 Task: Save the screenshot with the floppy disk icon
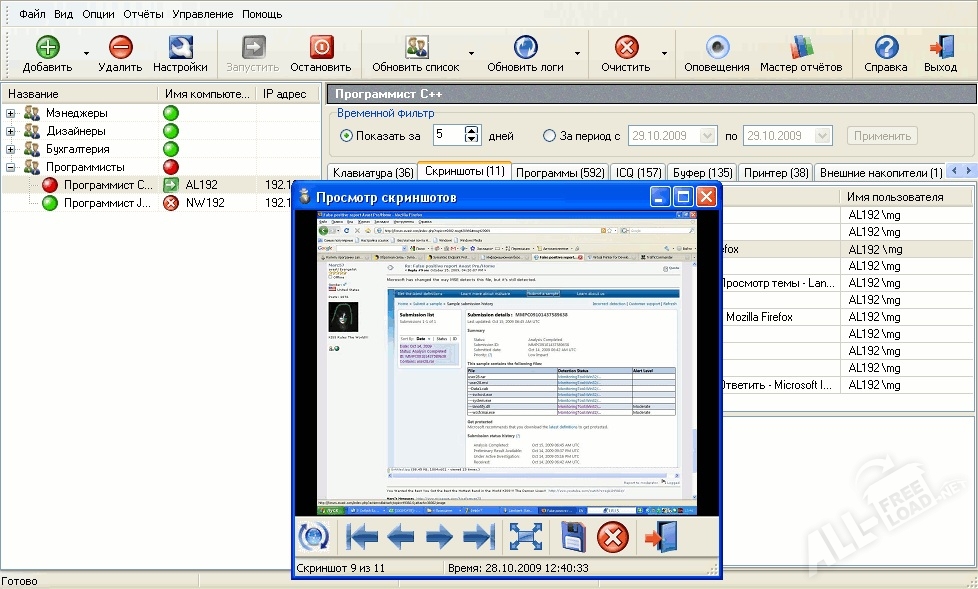(572, 537)
